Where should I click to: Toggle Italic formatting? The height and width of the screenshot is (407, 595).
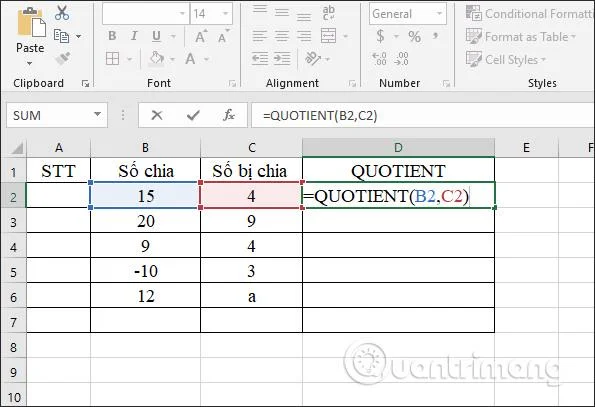point(134,36)
